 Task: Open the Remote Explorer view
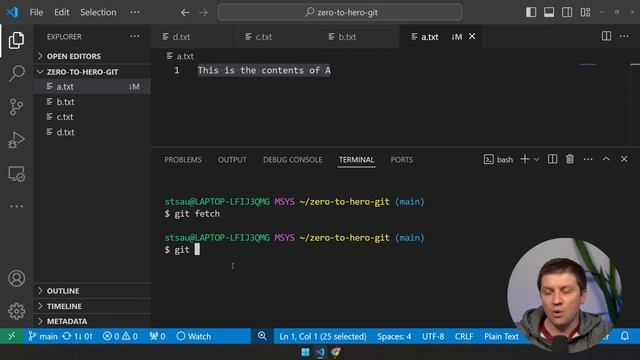pos(16,174)
